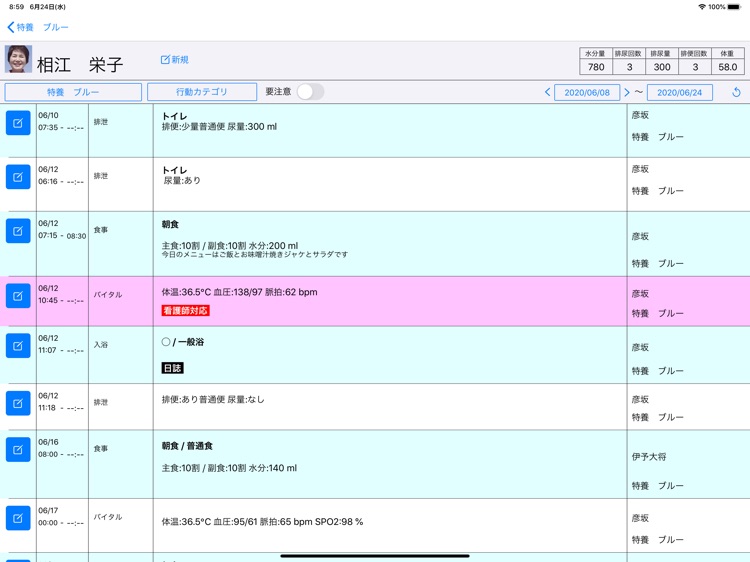The height and width of the screenshot is (562, 750).
Task: Click the refresh icon beside date range
Action: pos(737,92)
